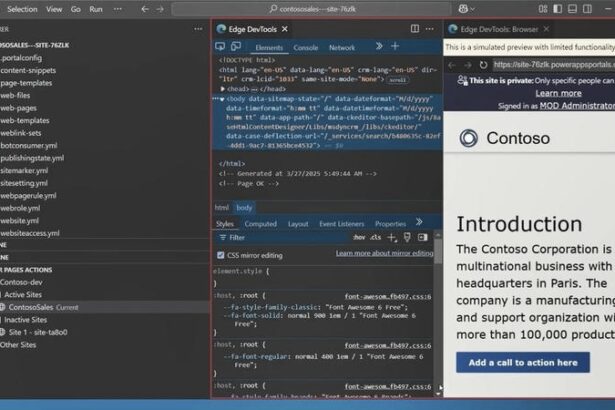Switch to the Console tab

(306, 48)
